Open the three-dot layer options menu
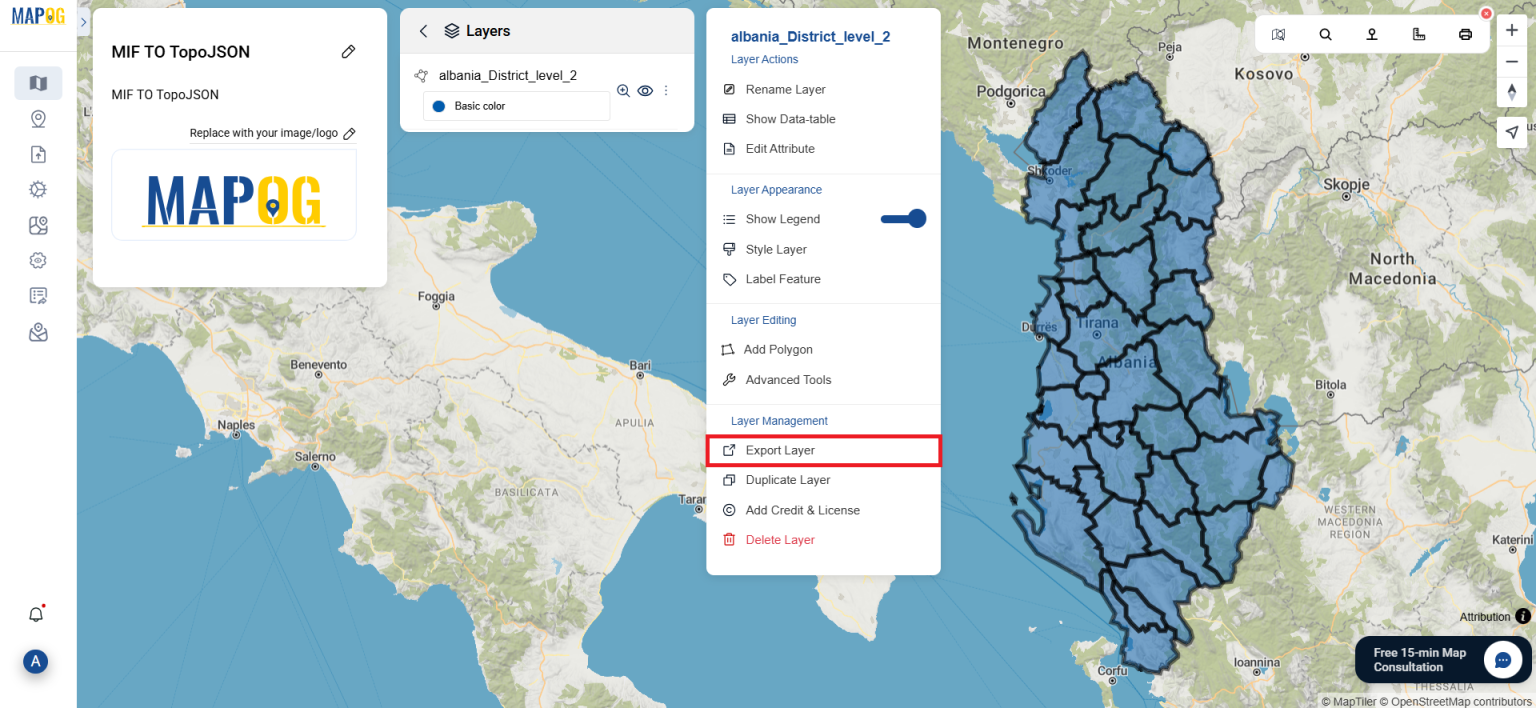 tap(665, 90)
